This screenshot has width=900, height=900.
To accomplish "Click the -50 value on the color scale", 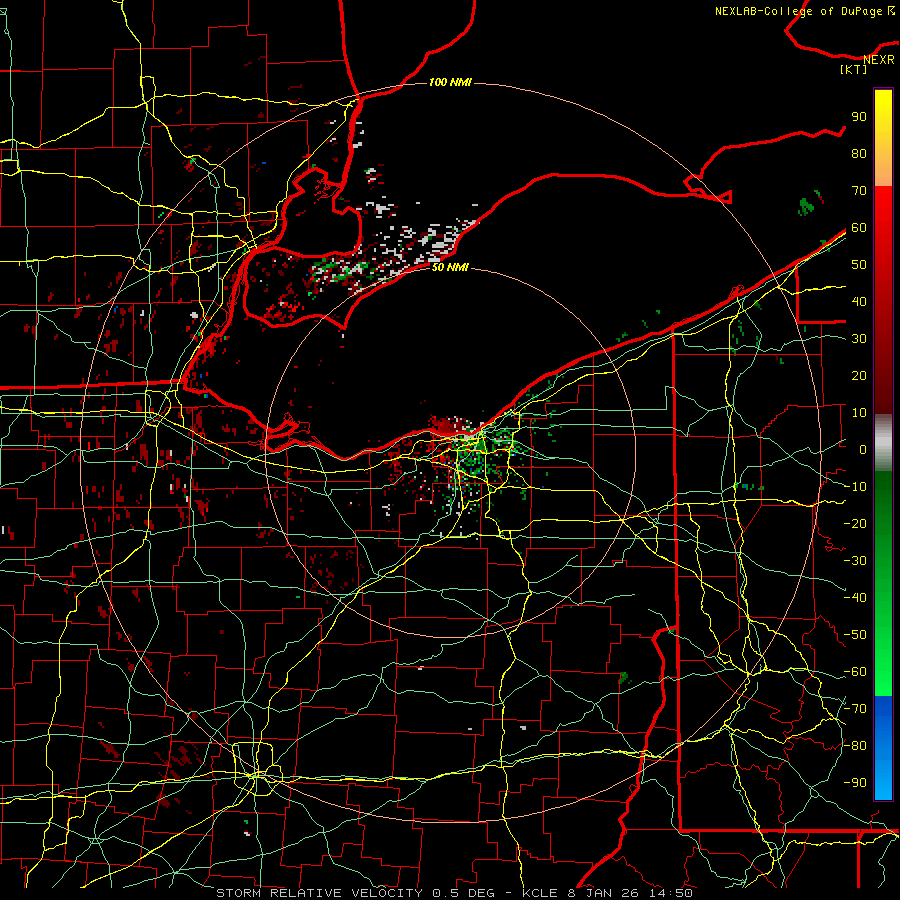I will pos(855,635).
